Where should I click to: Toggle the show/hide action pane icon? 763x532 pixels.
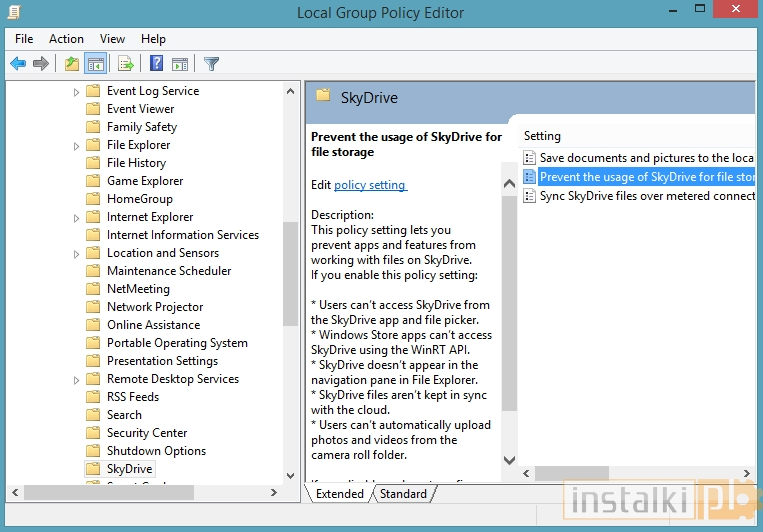[x=180, y=64]
